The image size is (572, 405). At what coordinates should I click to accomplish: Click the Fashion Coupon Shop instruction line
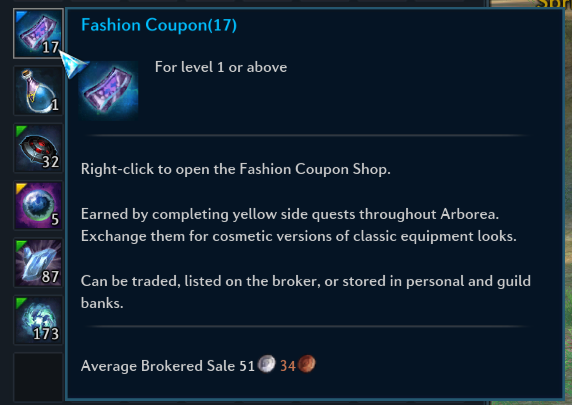coord(236,169)
